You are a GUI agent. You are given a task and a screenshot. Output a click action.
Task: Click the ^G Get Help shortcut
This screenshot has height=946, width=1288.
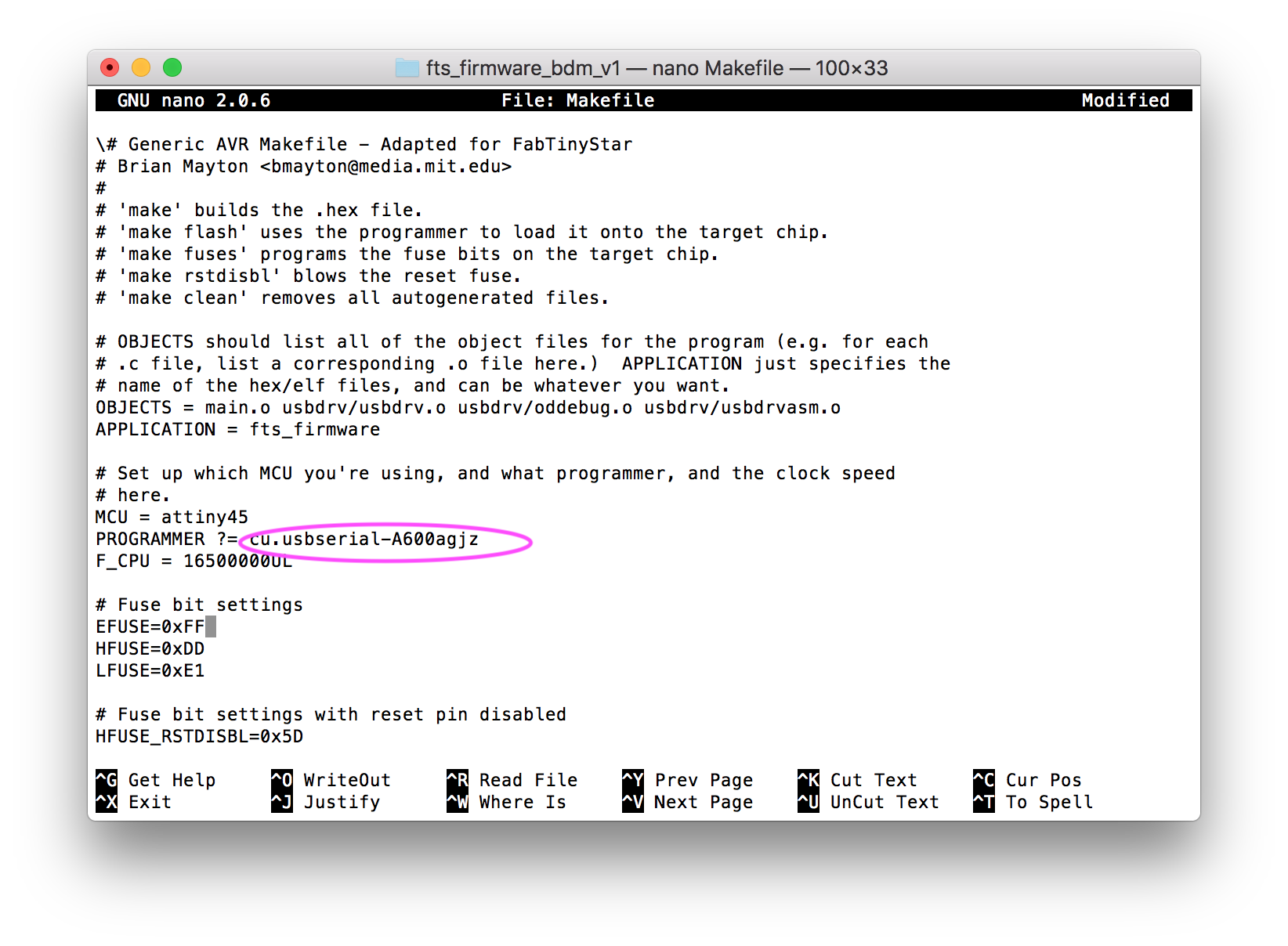156,780
